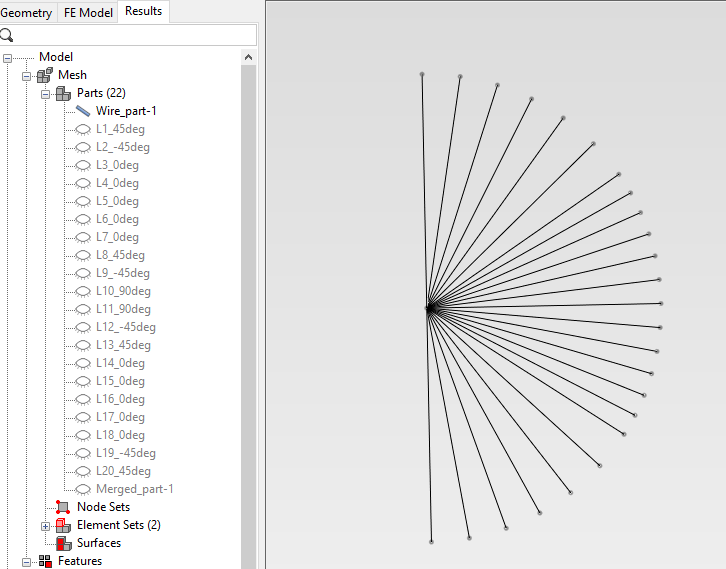Click the scroll-up arrow of the tree
The image size is (726, 569).
tap(249, 57)
